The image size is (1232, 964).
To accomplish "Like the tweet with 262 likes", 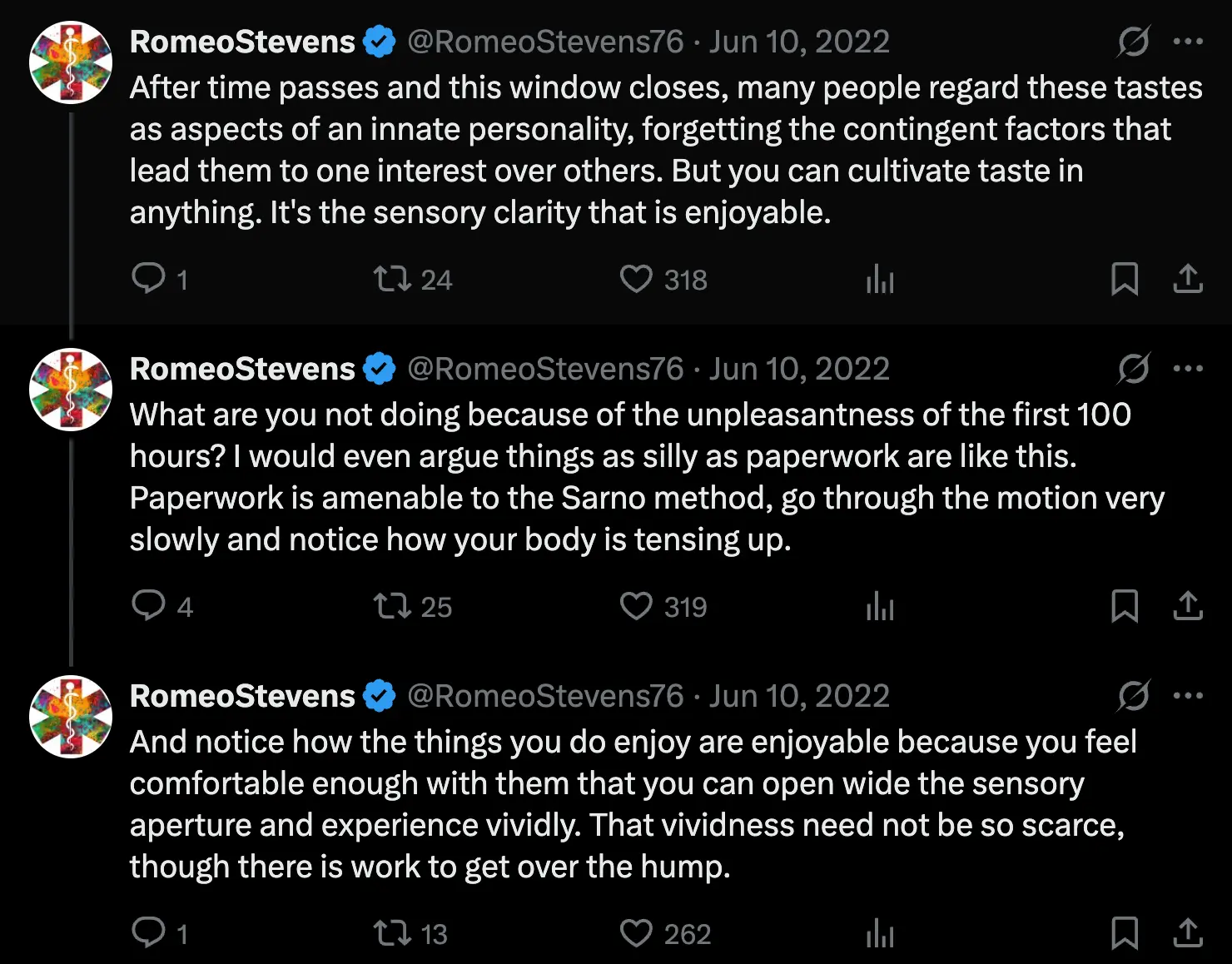I will pos(637,933).
